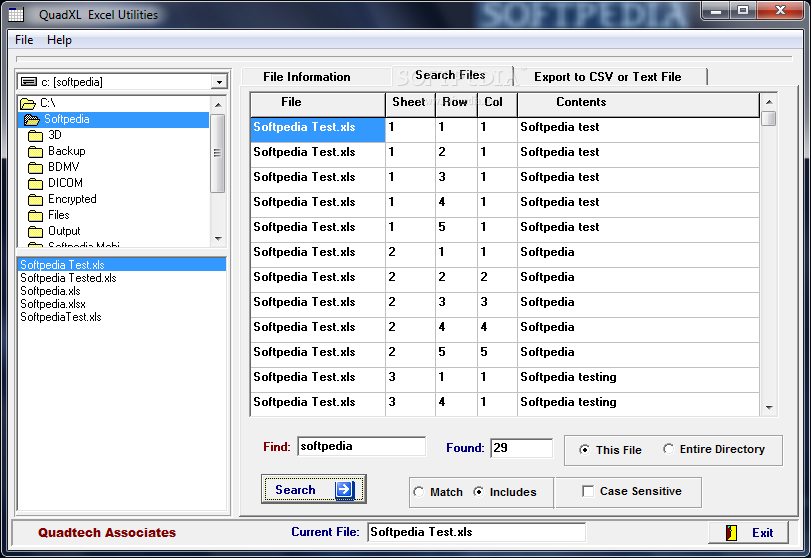Image resolution: width=811 pixels, height=558 pixels.
Task: Open the Help menu
Action: click(x=59, y=40)
